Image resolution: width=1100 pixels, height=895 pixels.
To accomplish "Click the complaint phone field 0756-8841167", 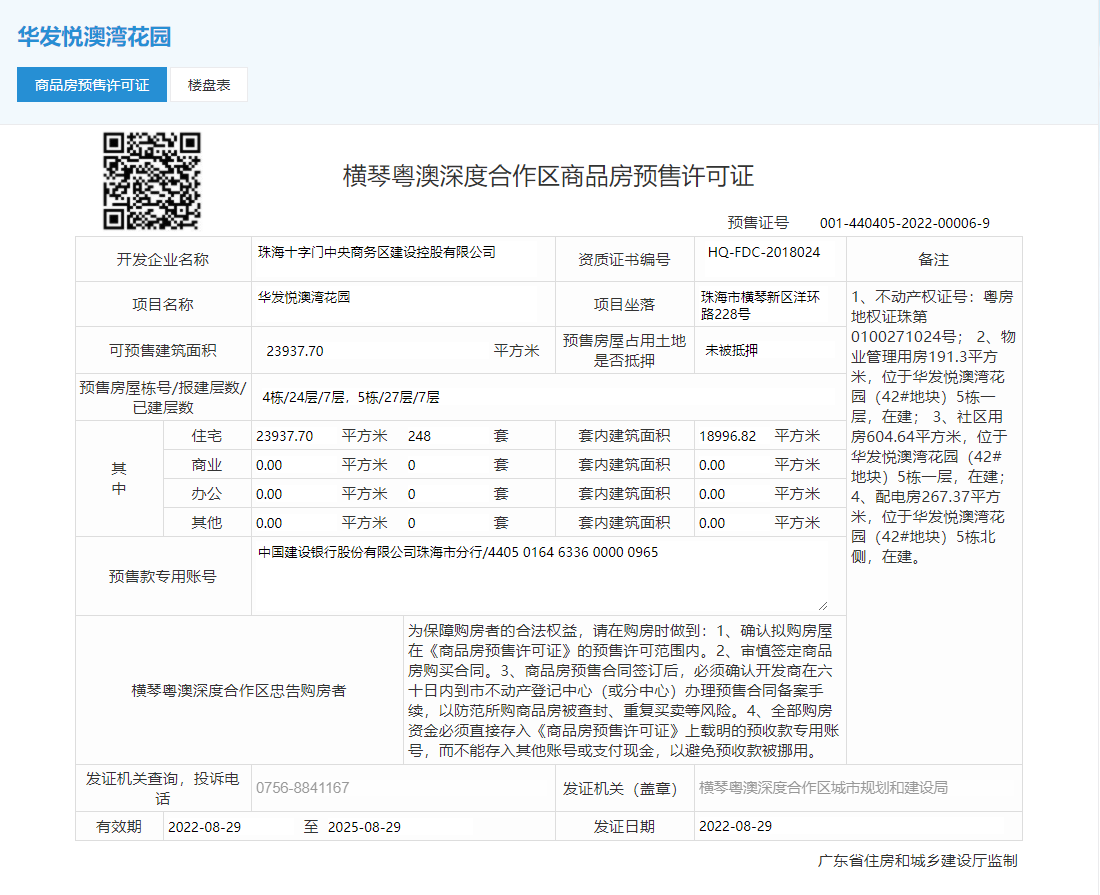I will click(303, 788).
